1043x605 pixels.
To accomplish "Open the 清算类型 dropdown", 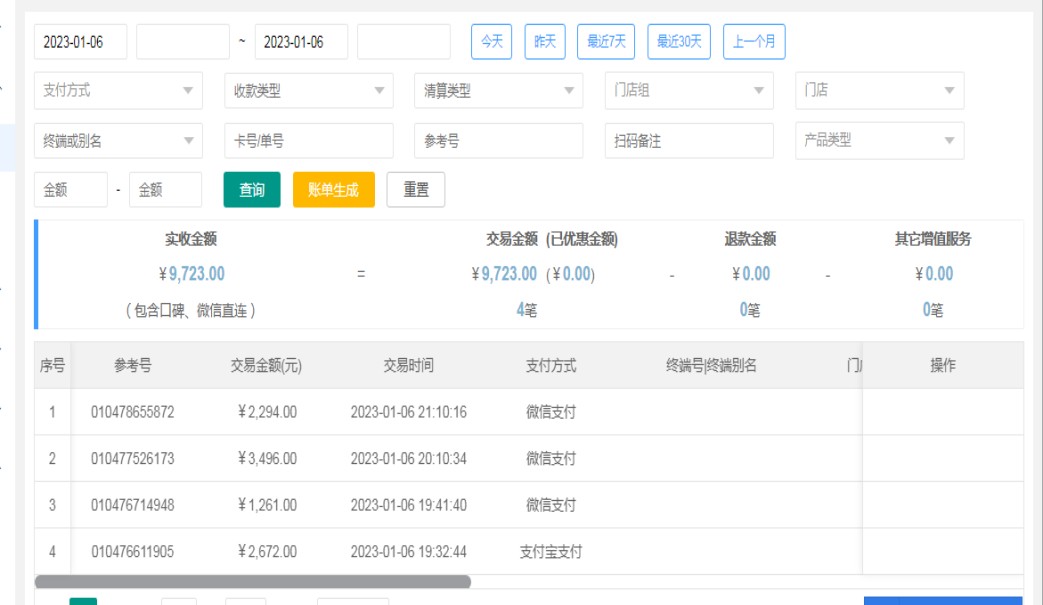I will pos(498,90).
